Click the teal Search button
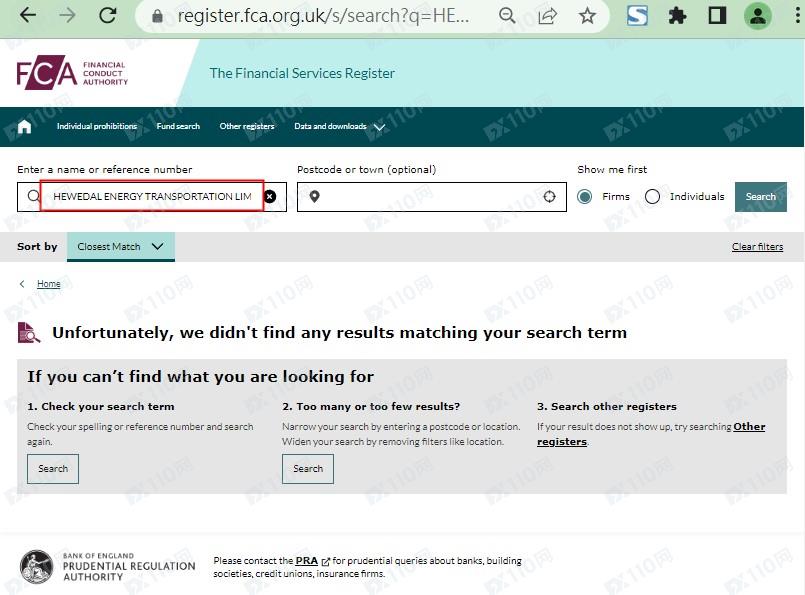This screenshot has height=595, width=805. pos(760,197)
